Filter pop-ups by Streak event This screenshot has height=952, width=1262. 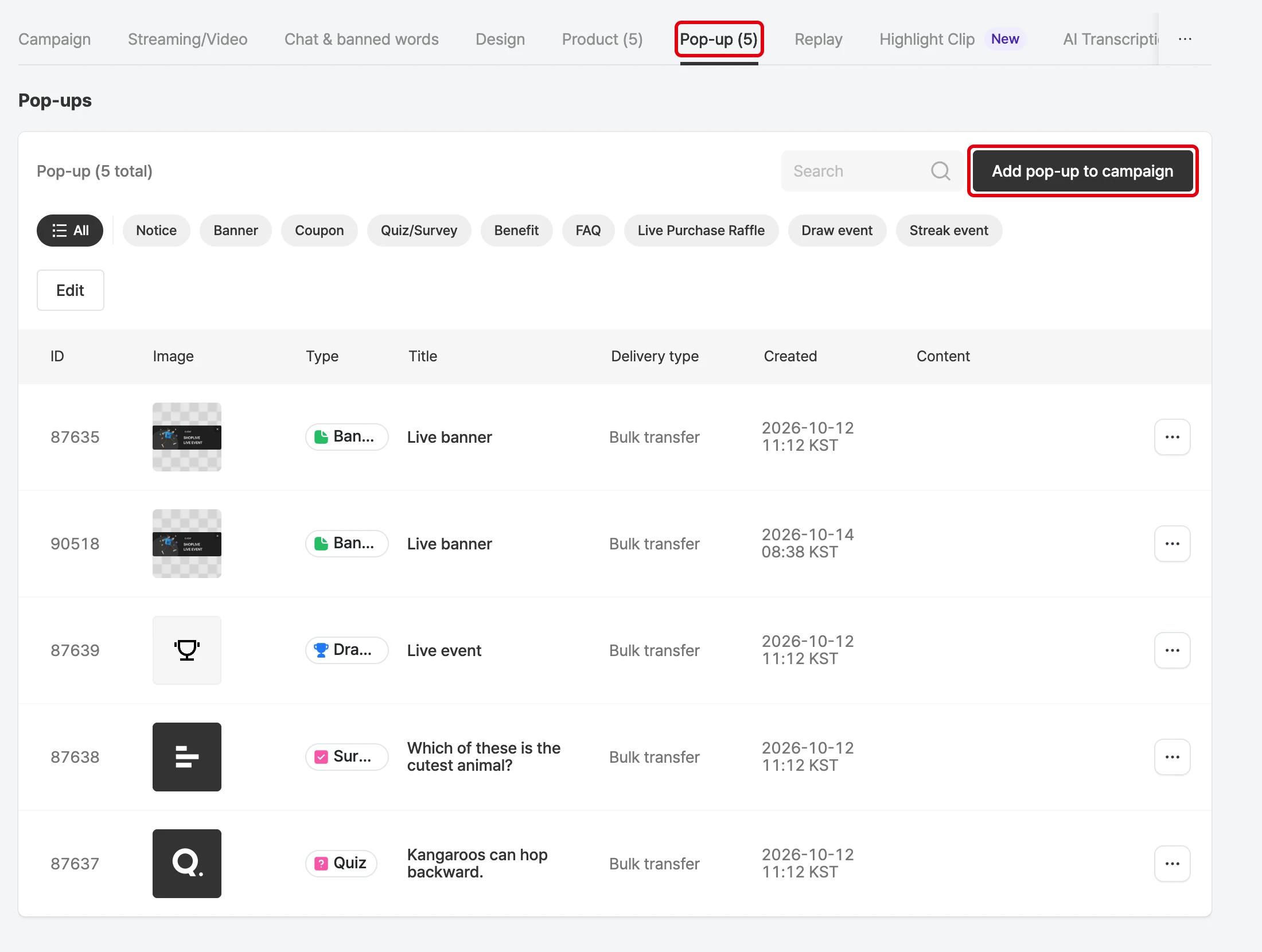(x=949, y=231)
